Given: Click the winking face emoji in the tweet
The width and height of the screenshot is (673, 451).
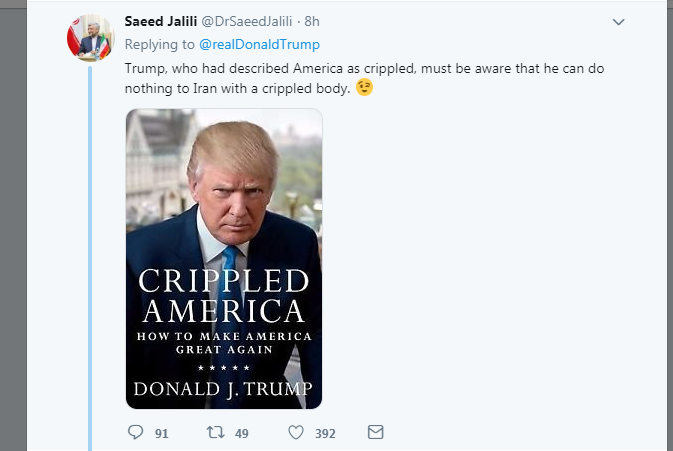Looking at the screenshot, I should click(x=364, y=87).
